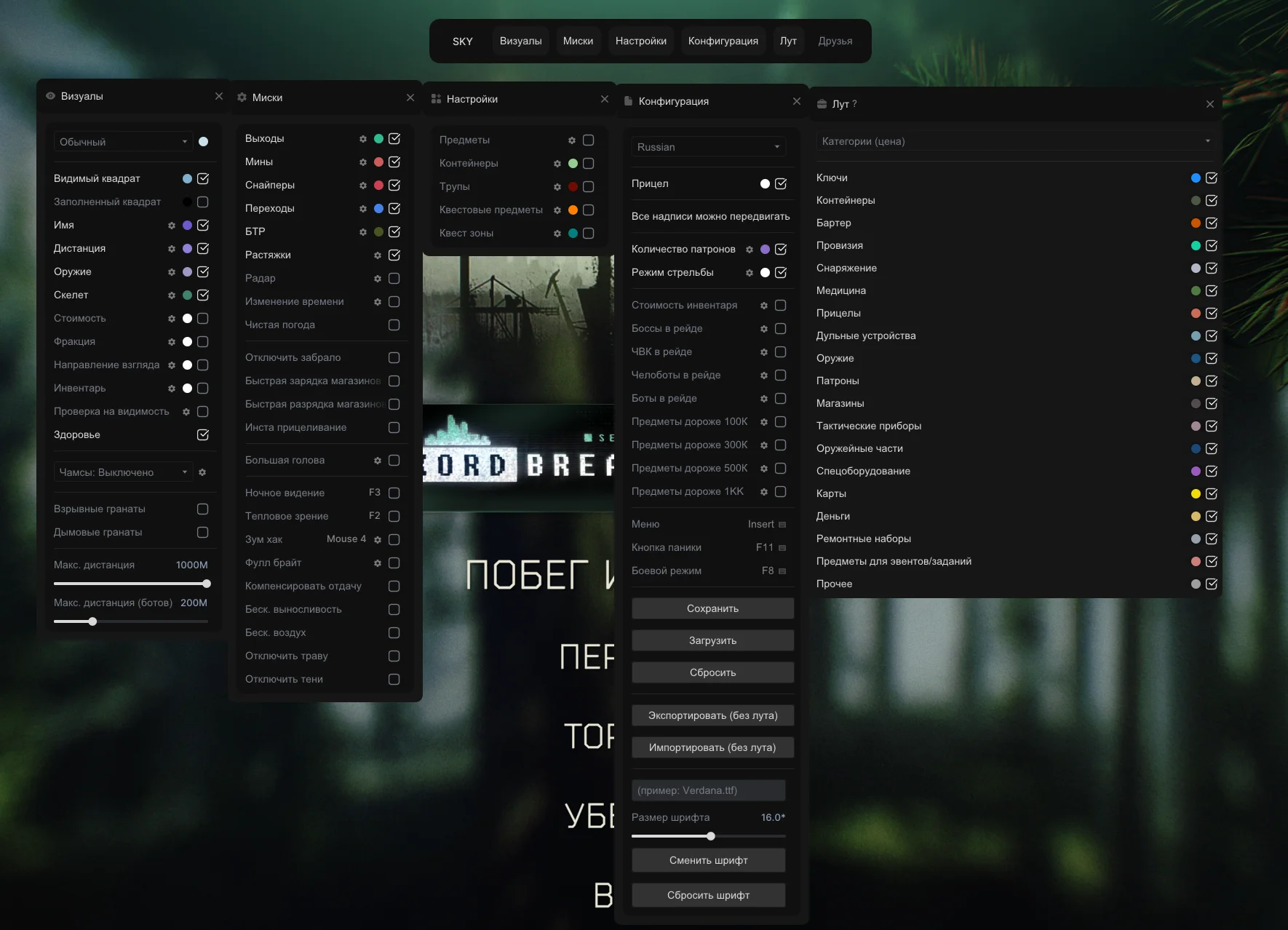Open gear settings for Выходы in Миски

(363, 139)
